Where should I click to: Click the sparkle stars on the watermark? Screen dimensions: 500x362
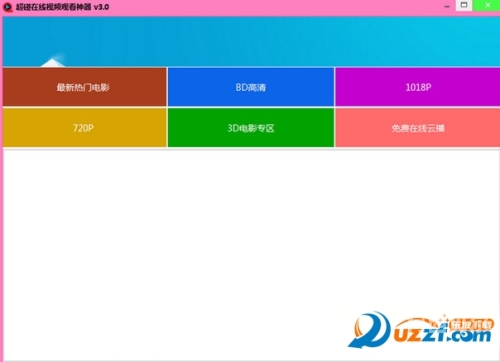click(443, 319)
